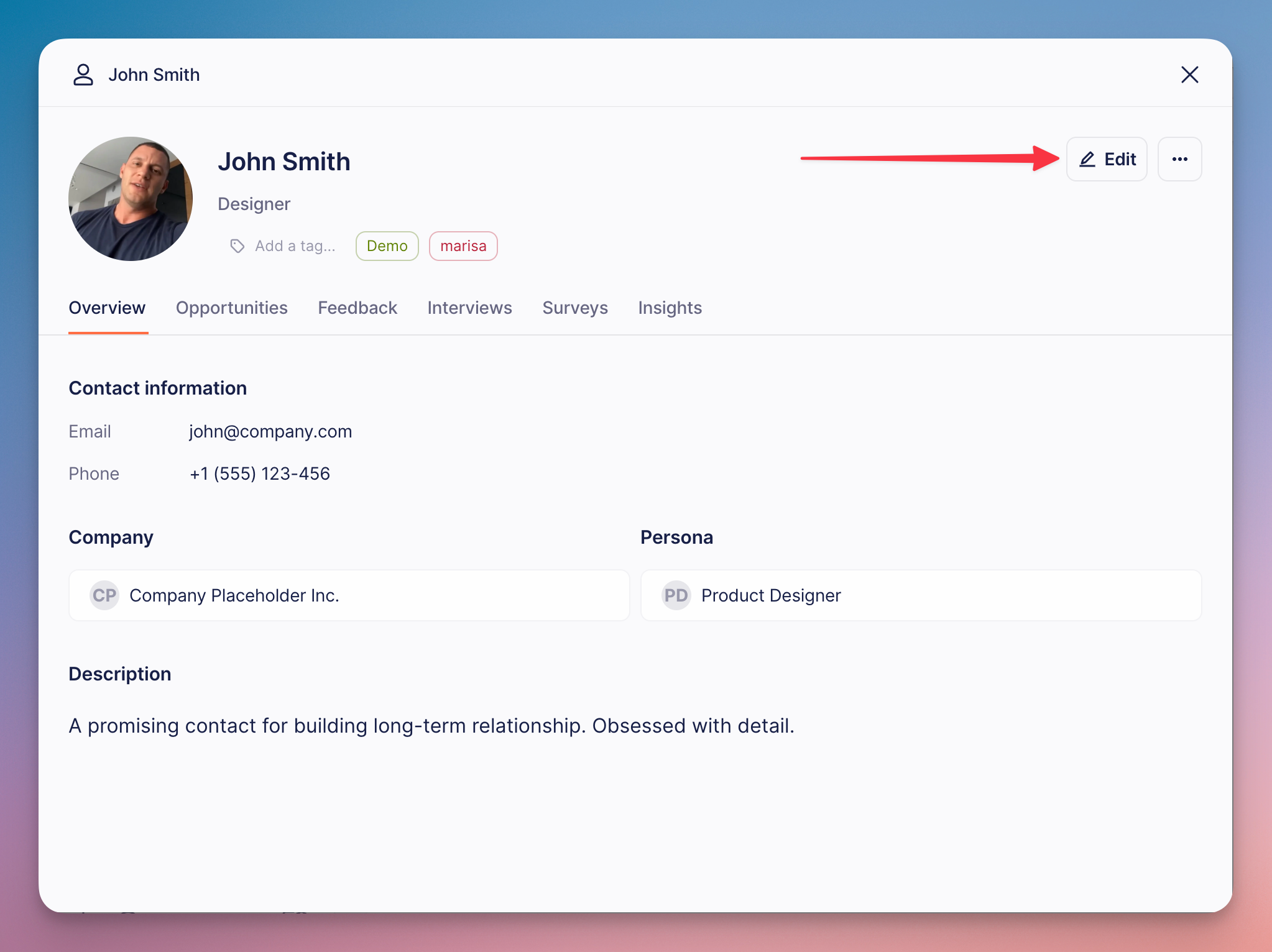Select the green Demo tag
Image resolution: width=1272 pixels, height=952 pixels.
(x=387, y=246)
